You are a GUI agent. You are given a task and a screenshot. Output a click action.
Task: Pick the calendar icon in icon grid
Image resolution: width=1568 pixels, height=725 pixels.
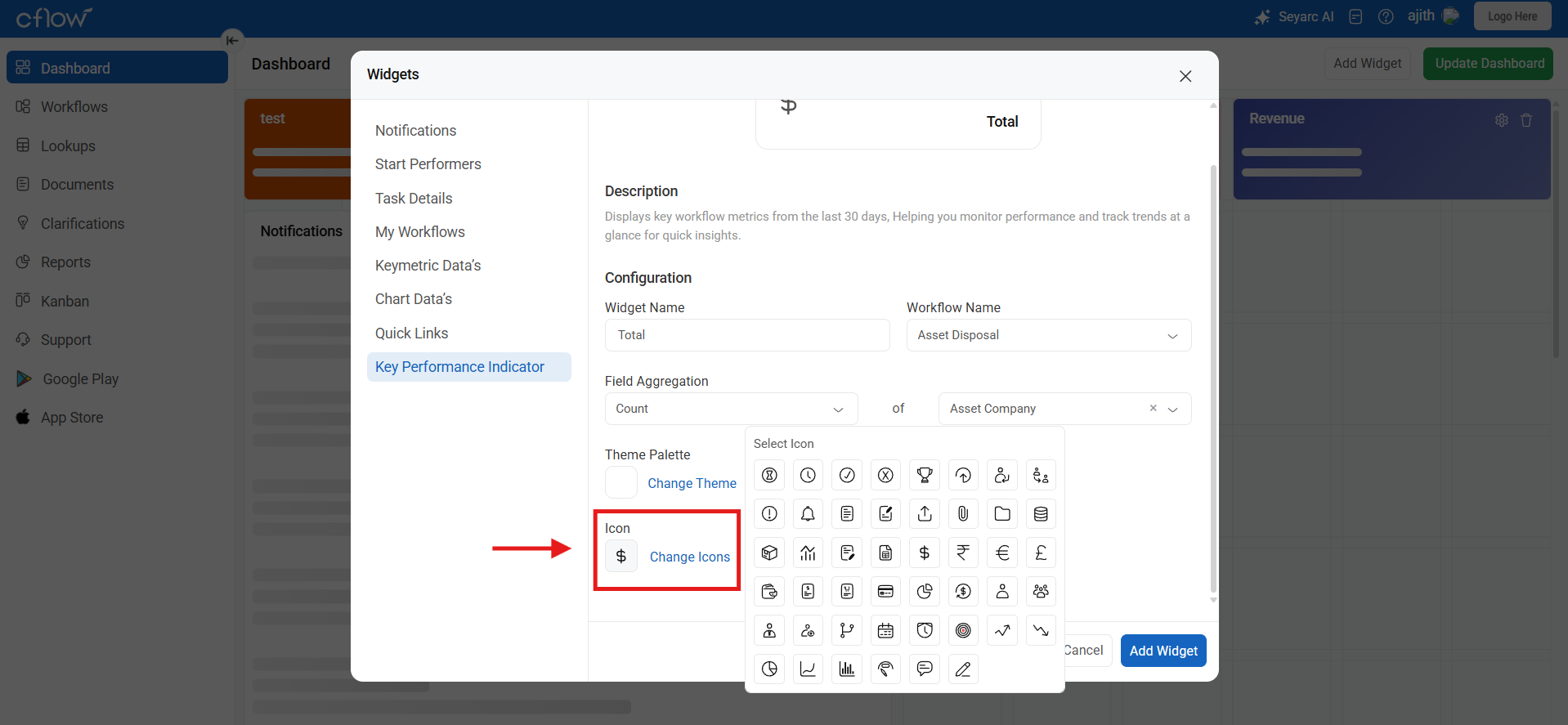pos(885,630)
